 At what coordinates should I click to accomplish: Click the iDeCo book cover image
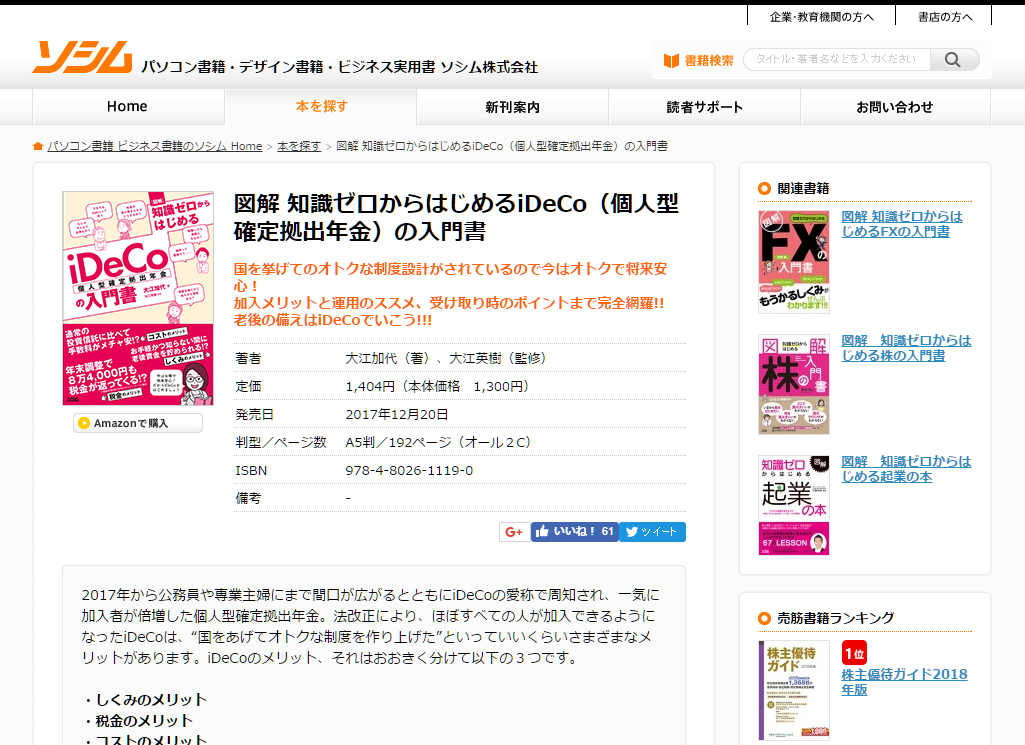click(138, 298)
